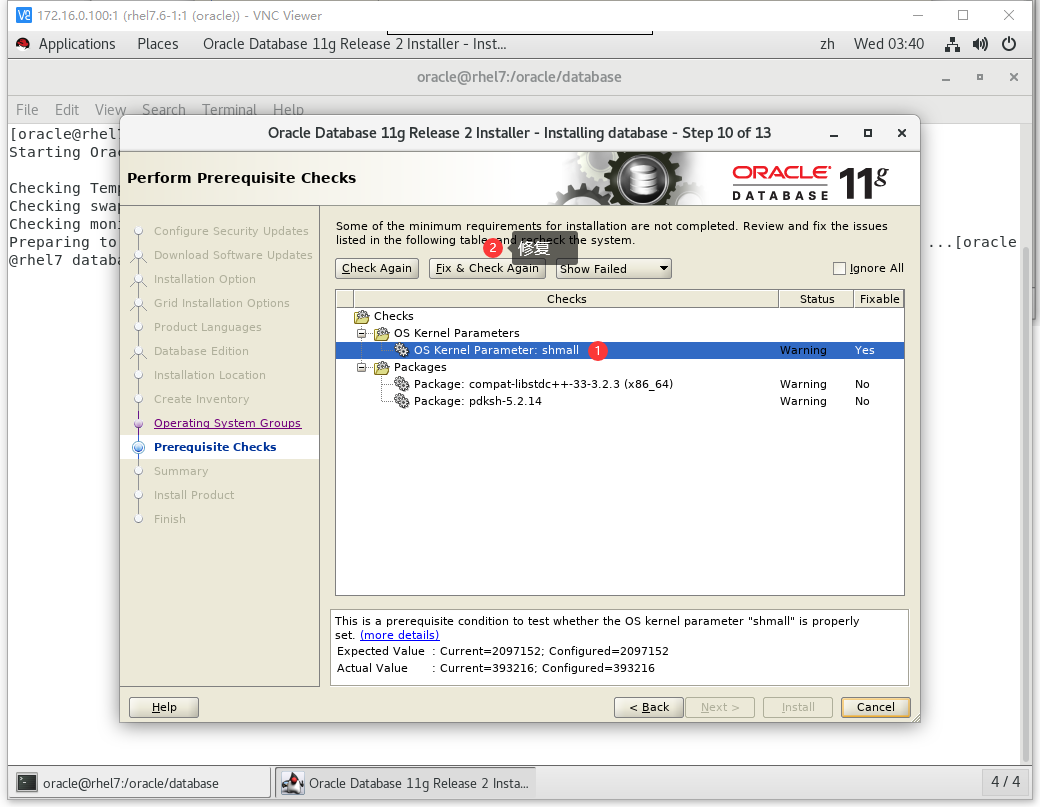
Task: Click the VNC Viewer logo icon
Action: tap(23, 15)
